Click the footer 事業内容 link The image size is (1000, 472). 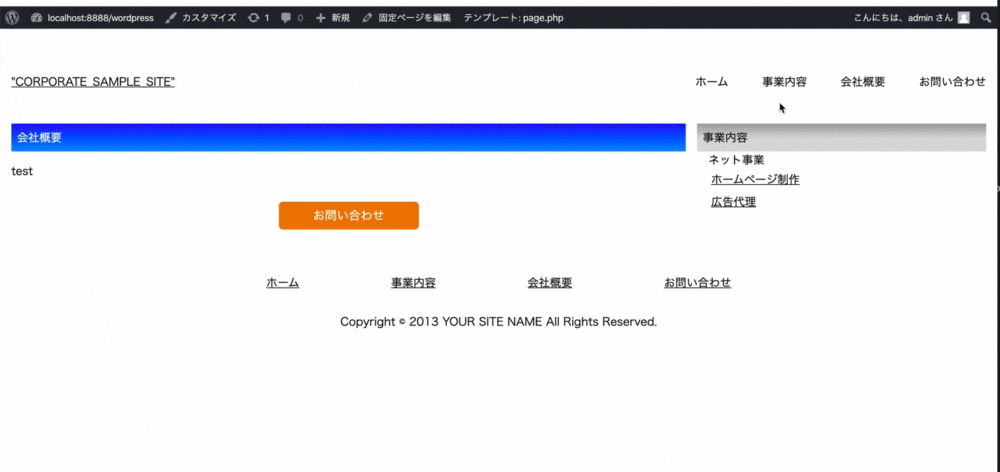pos(413,283)
